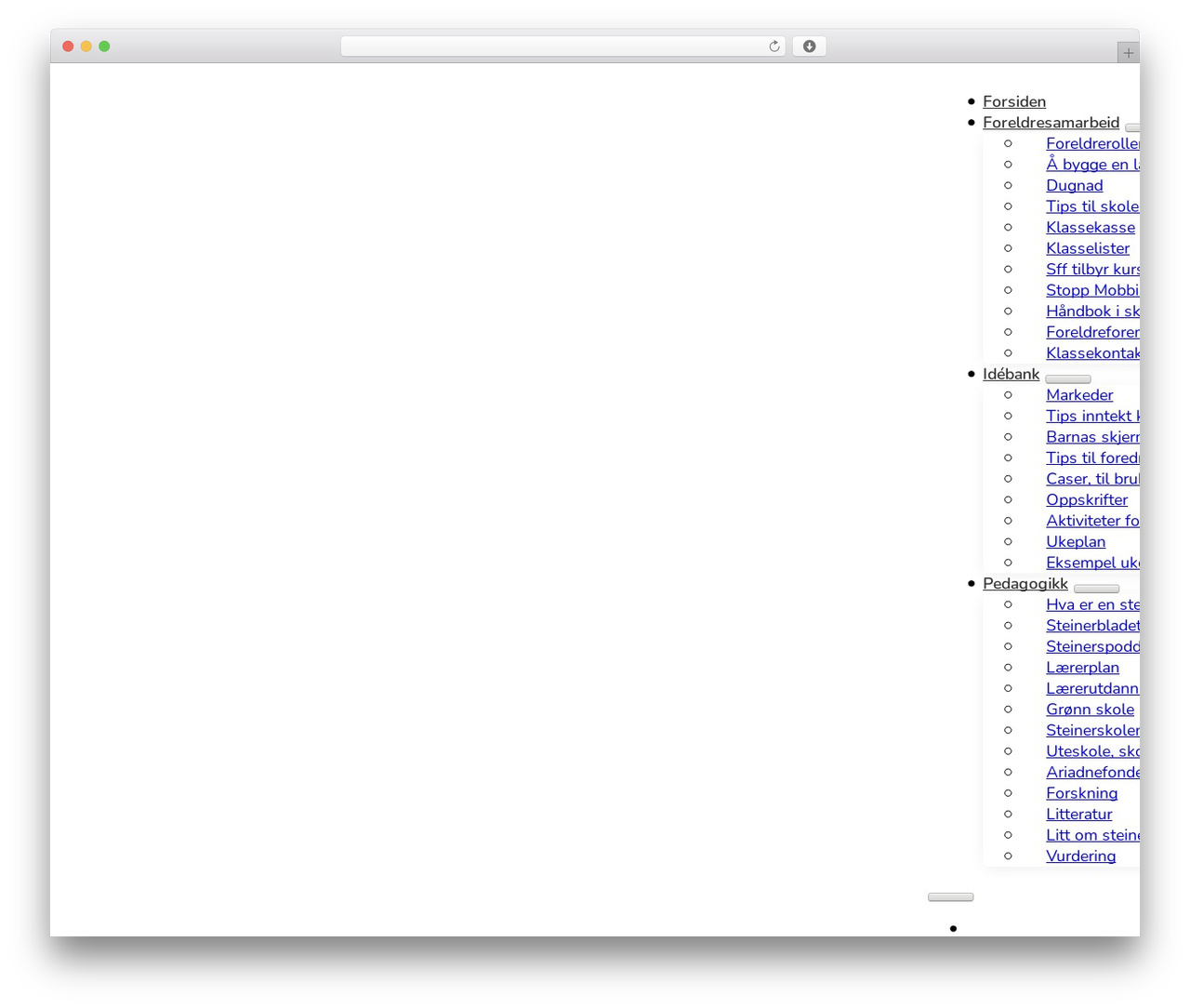The image size is (1190, 1008).
Task: Open the Klassekasse link
Action: pos(1091,227)
